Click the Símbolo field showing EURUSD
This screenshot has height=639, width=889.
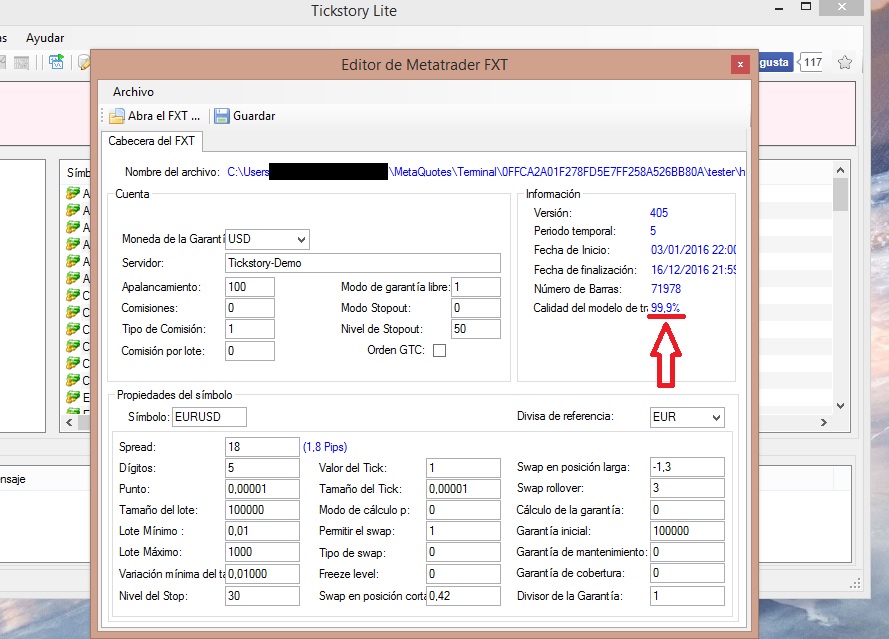click(208, 416)
